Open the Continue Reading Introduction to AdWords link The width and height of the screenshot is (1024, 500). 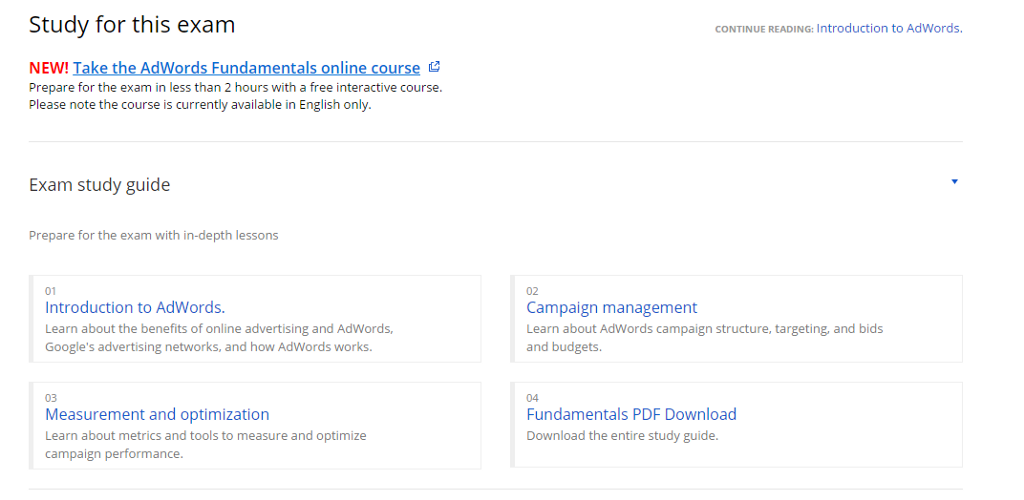point(889,28)
